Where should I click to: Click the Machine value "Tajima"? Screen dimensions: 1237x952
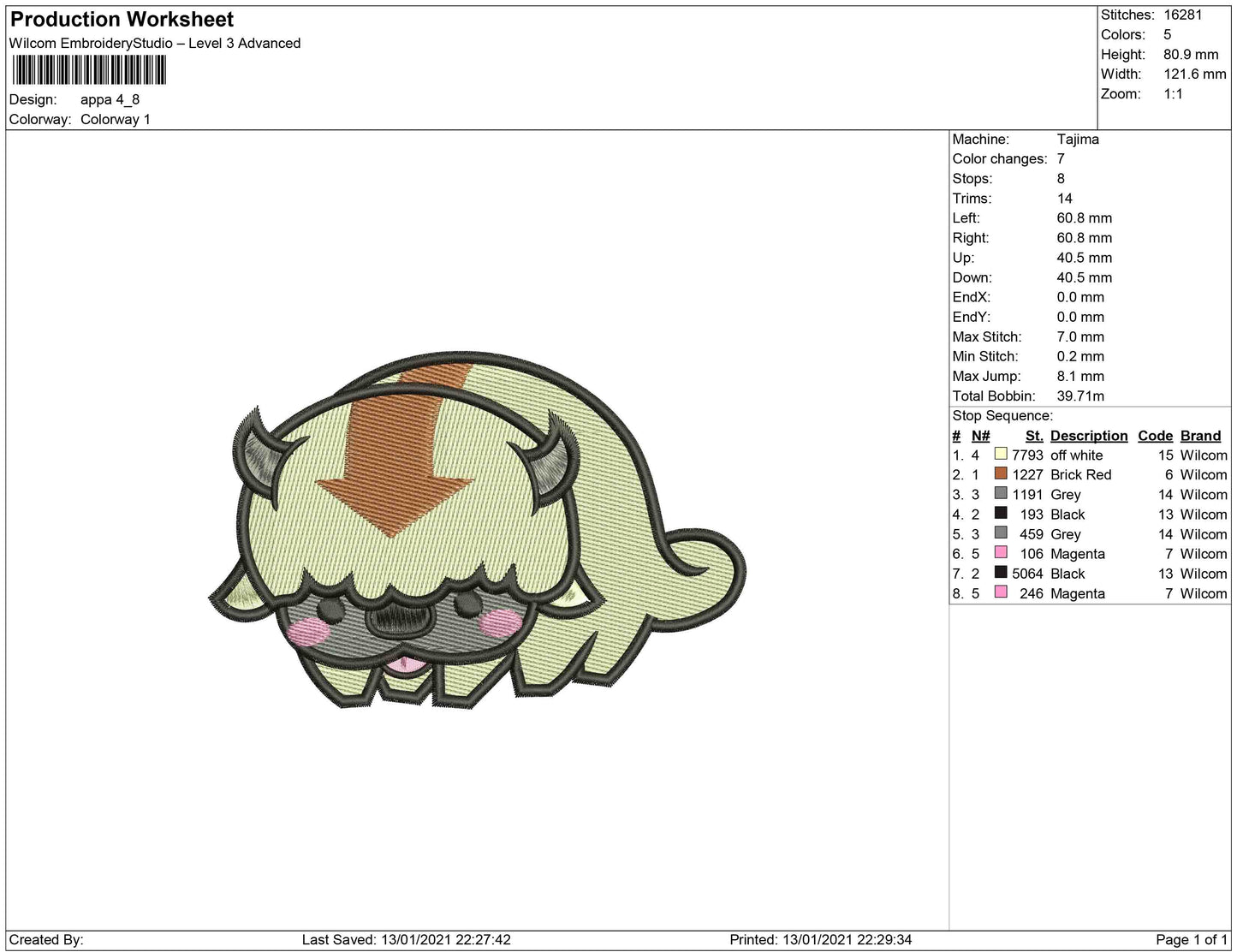click(x=1078, y=139)
